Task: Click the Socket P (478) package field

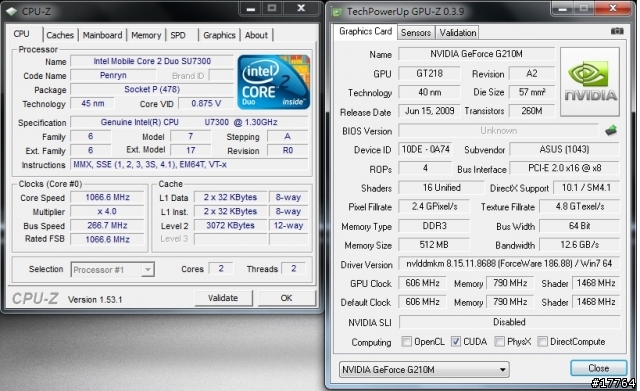Action: pos(152,89)
